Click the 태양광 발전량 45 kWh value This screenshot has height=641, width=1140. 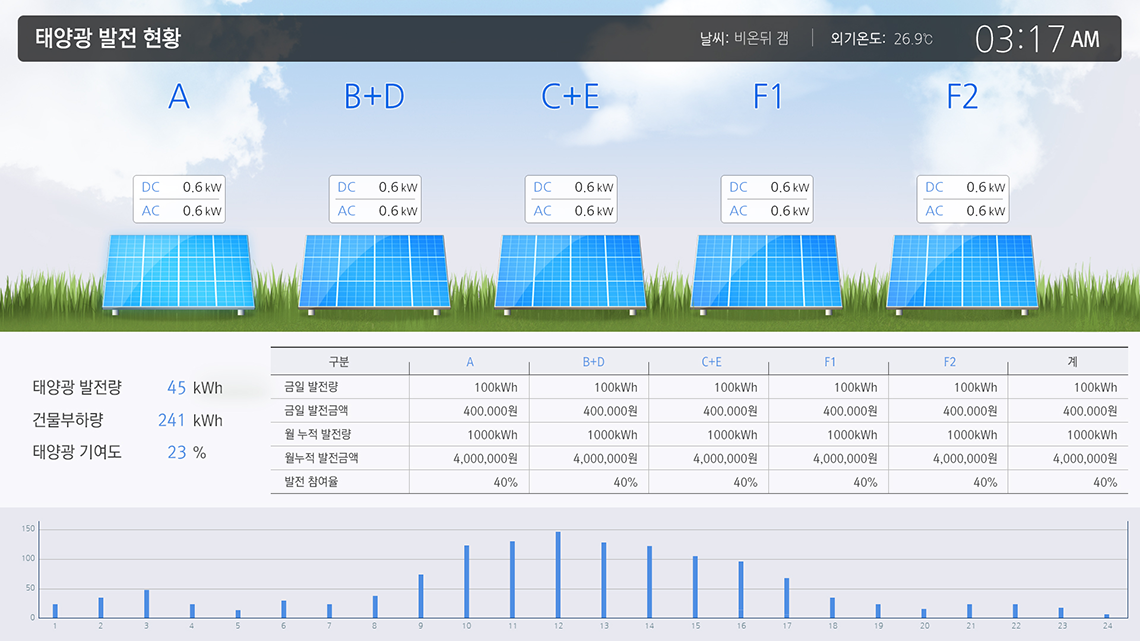tap(195, 388)
